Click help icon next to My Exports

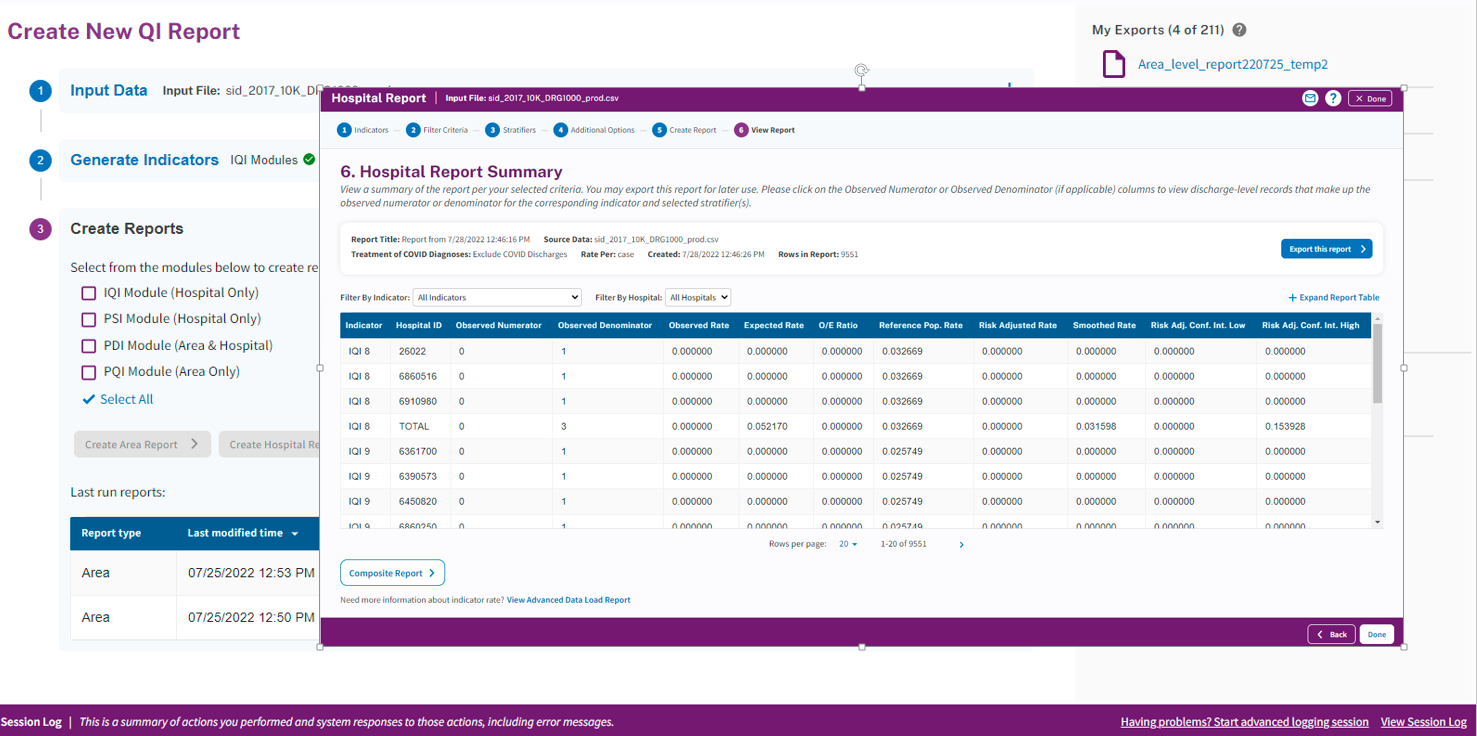pyautogui.click(x=1240, y=30)
